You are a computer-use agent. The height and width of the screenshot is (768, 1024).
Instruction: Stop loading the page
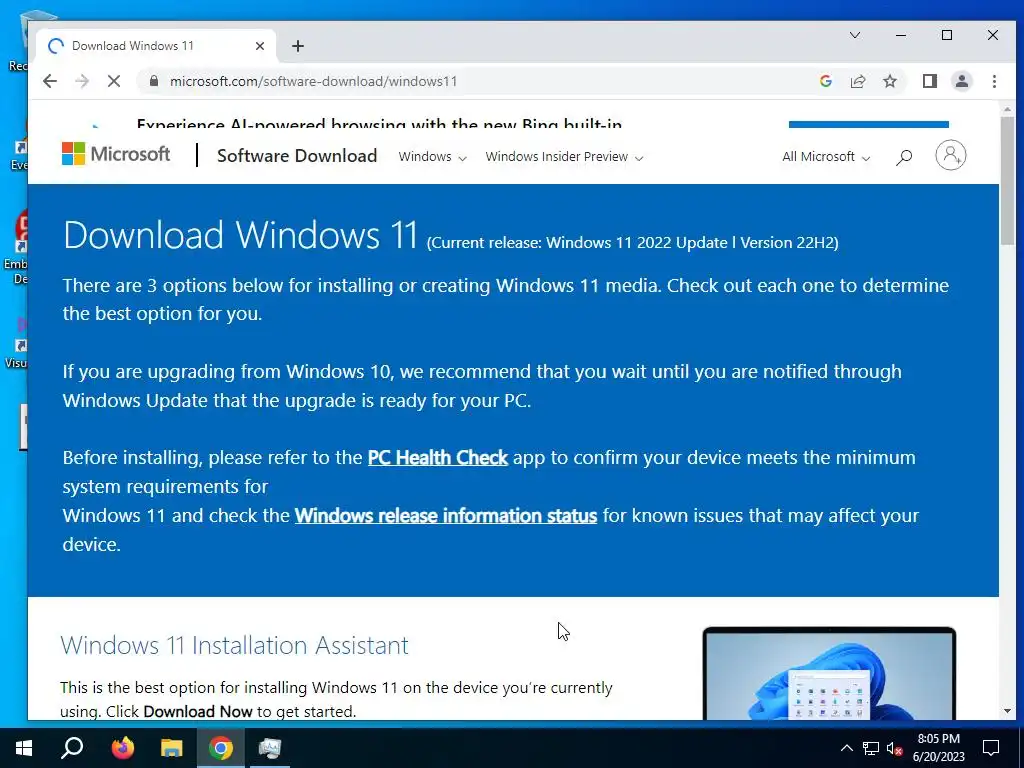[x=114, y=81]
